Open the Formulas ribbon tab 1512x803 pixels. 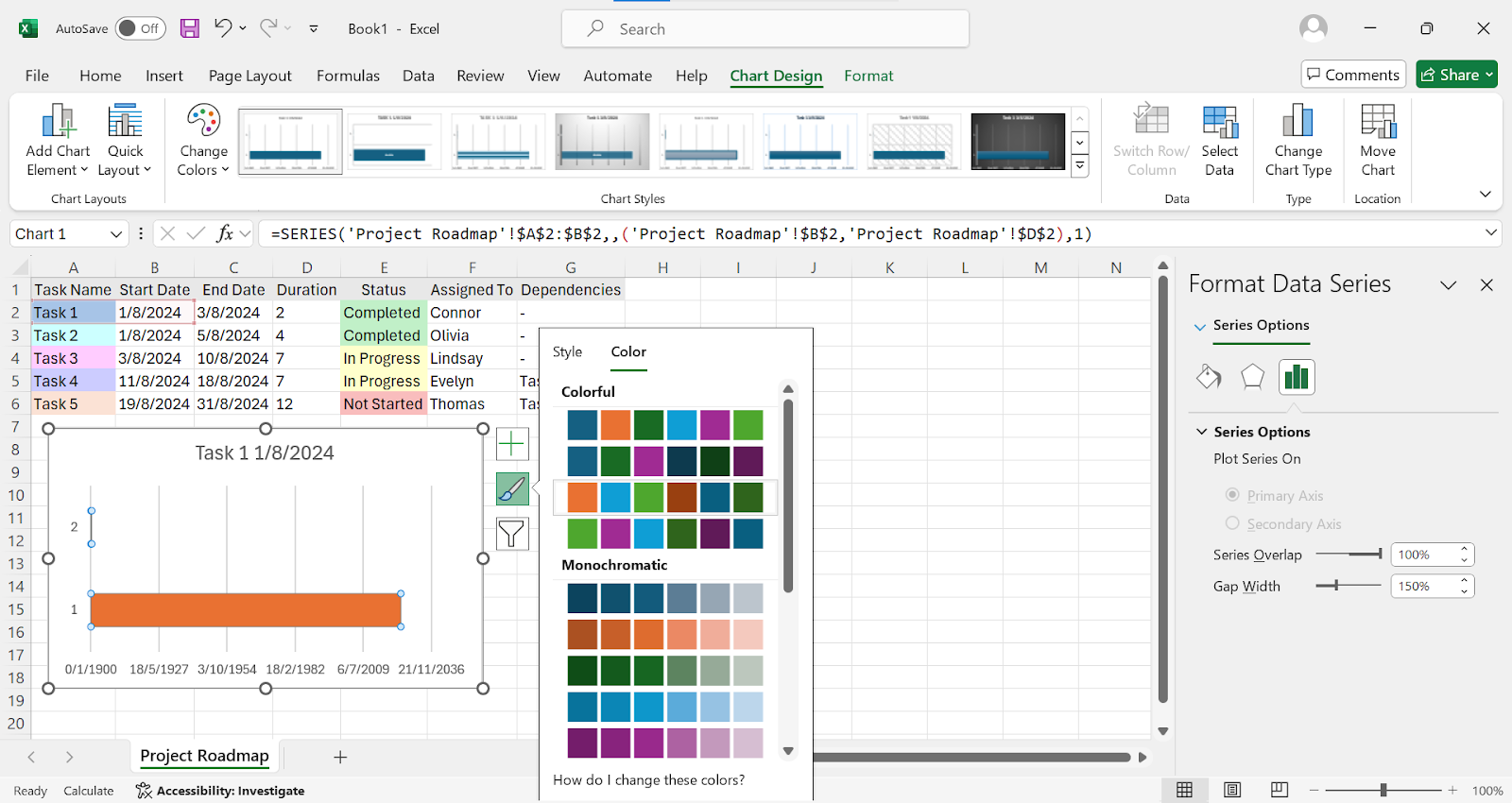click(348, 76)
